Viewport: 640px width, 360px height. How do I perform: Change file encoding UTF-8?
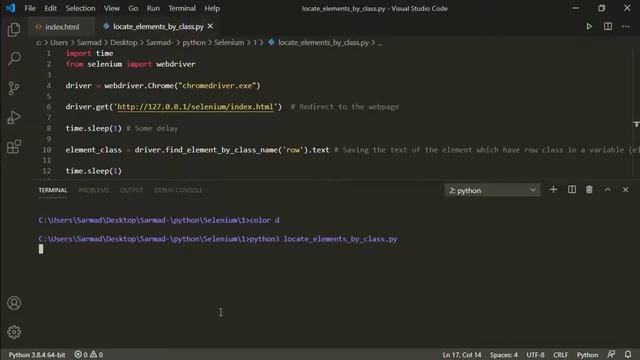pyautogui.click(x=535, y=355)
